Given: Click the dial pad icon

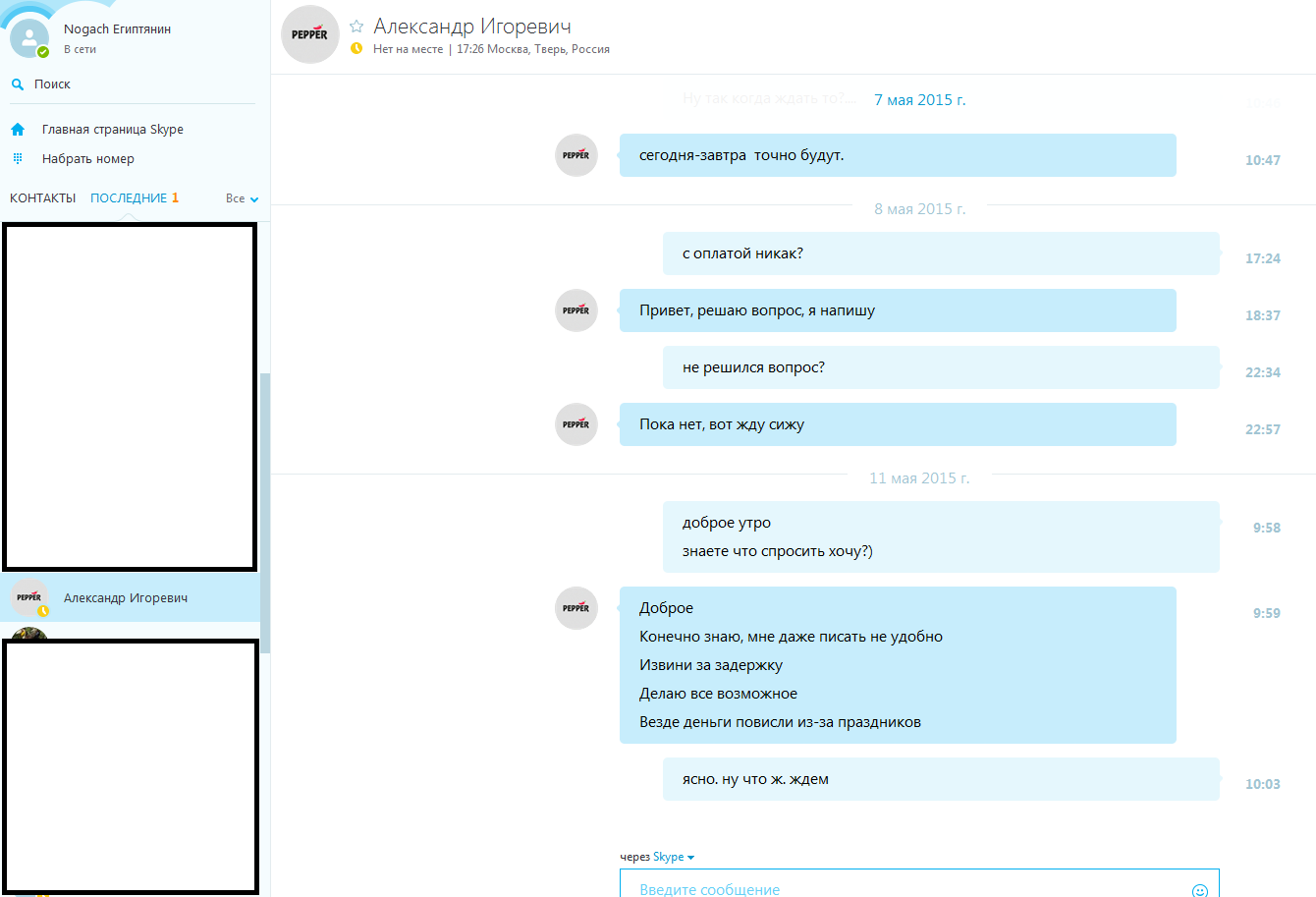Looking at the screenshot, I should pos(18,158).
